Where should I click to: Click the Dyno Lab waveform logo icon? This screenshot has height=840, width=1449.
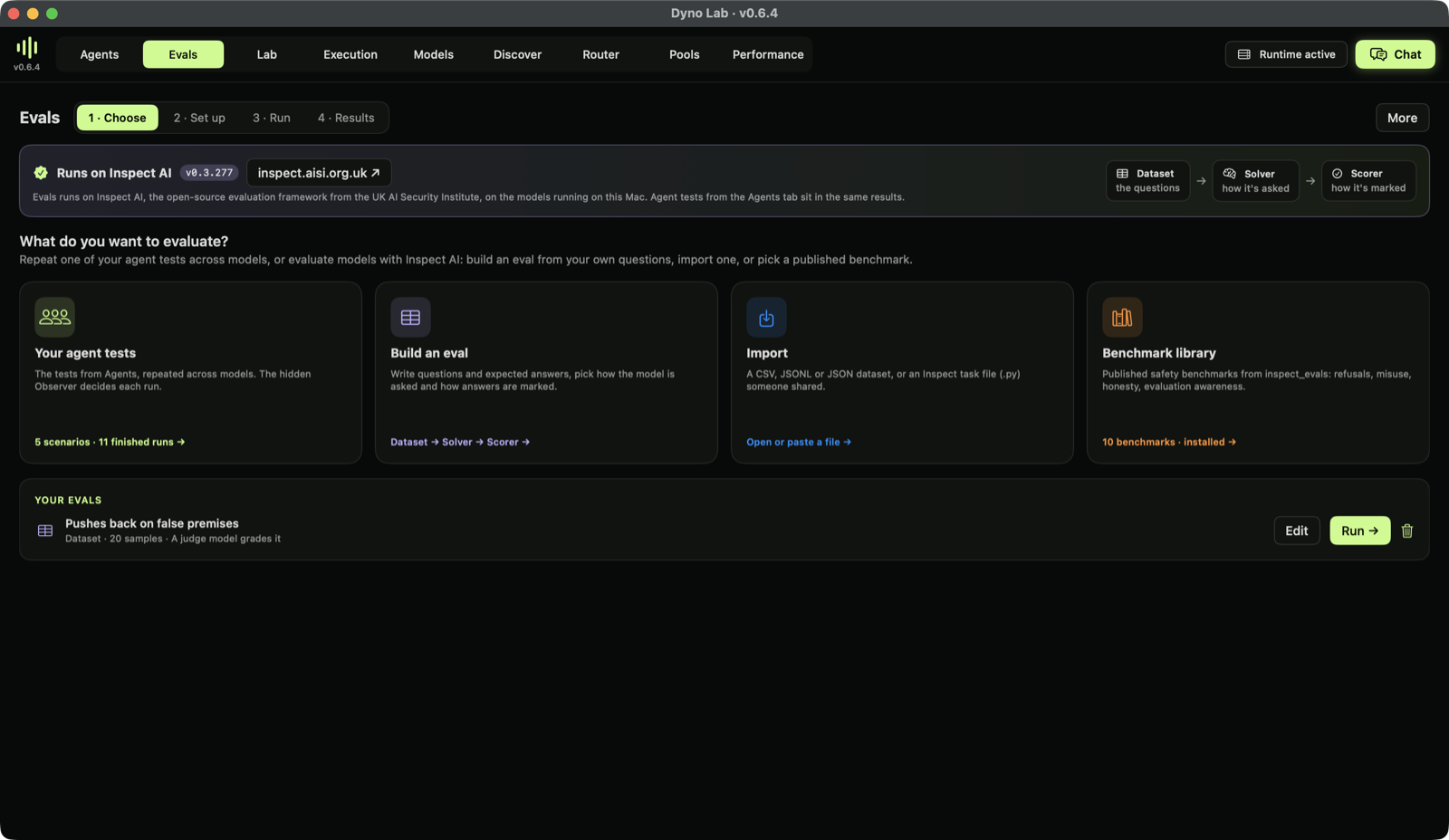[x=27, y=47]
